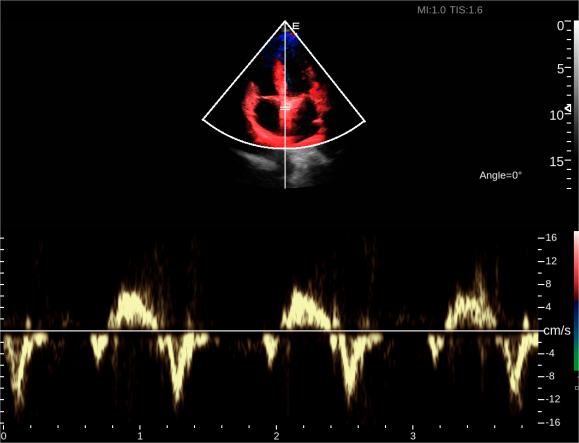Click the E orientation marker at sector apex
This screenshot has width=579, height=443.
tap(296, 26)
